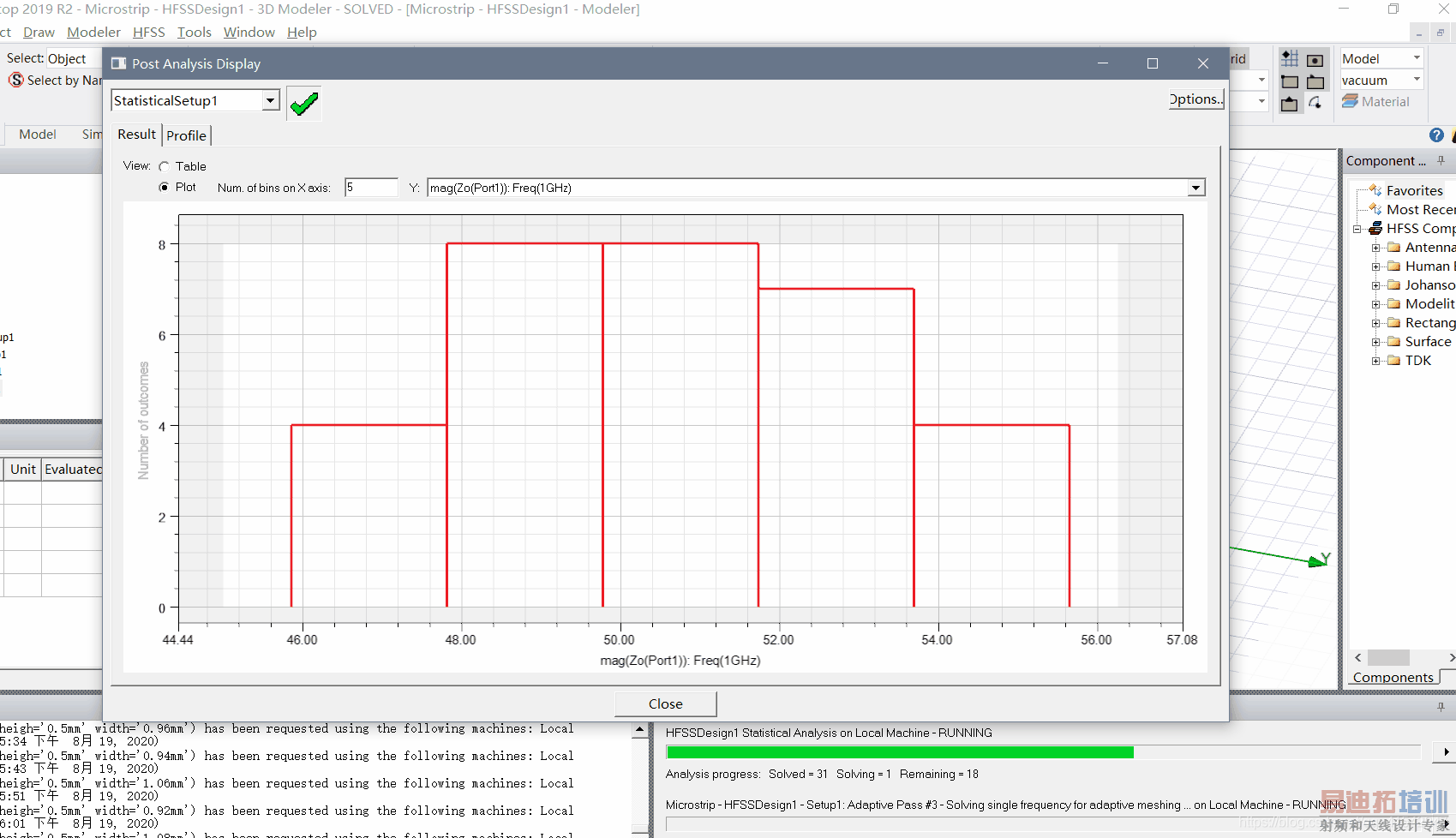The width and height of the screenshot is (1456, 838).
Task: Expand the Antenna tree node
Action: click(x=1376, y=248)
